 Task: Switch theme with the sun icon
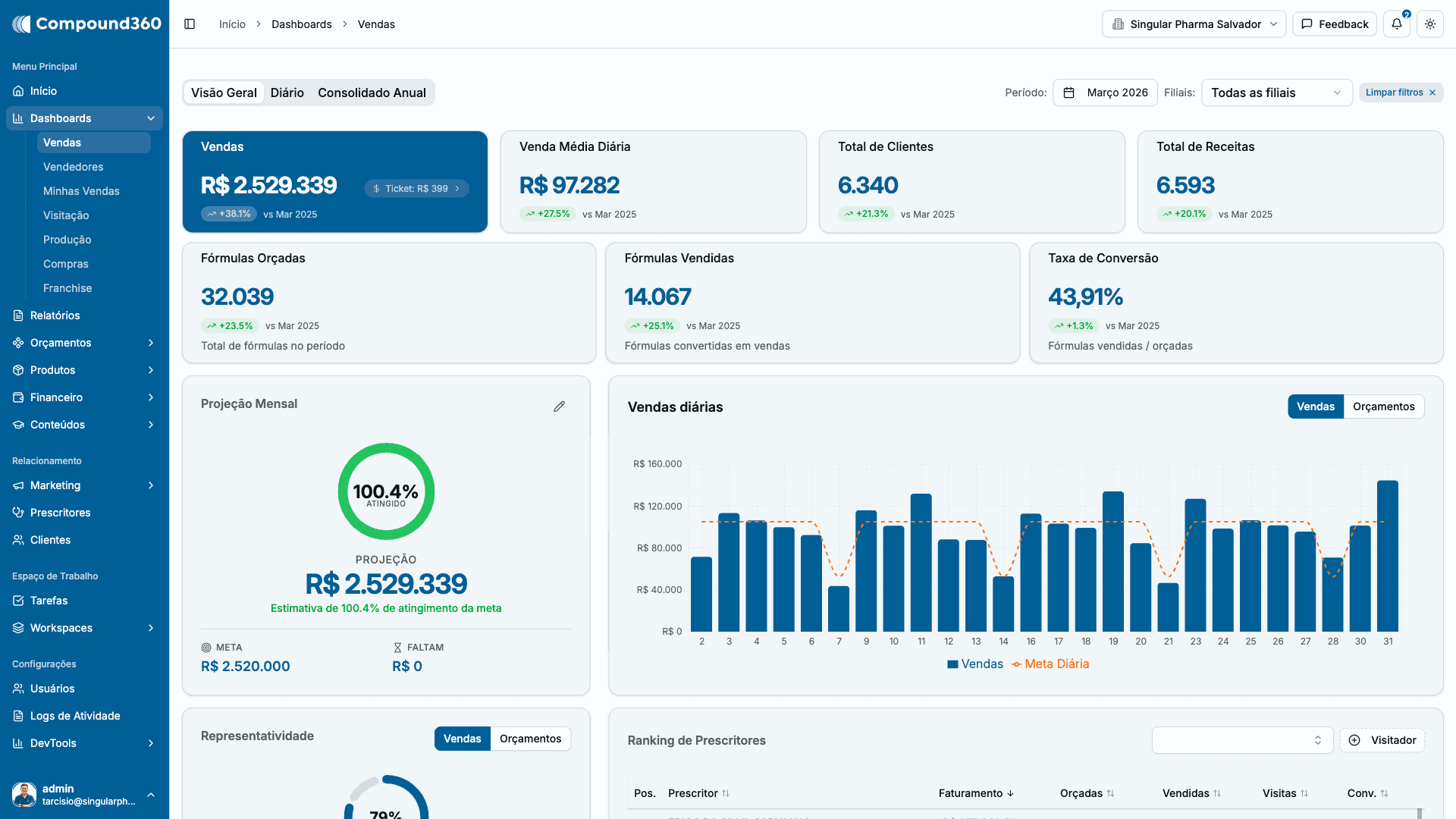click(1430, 24)
